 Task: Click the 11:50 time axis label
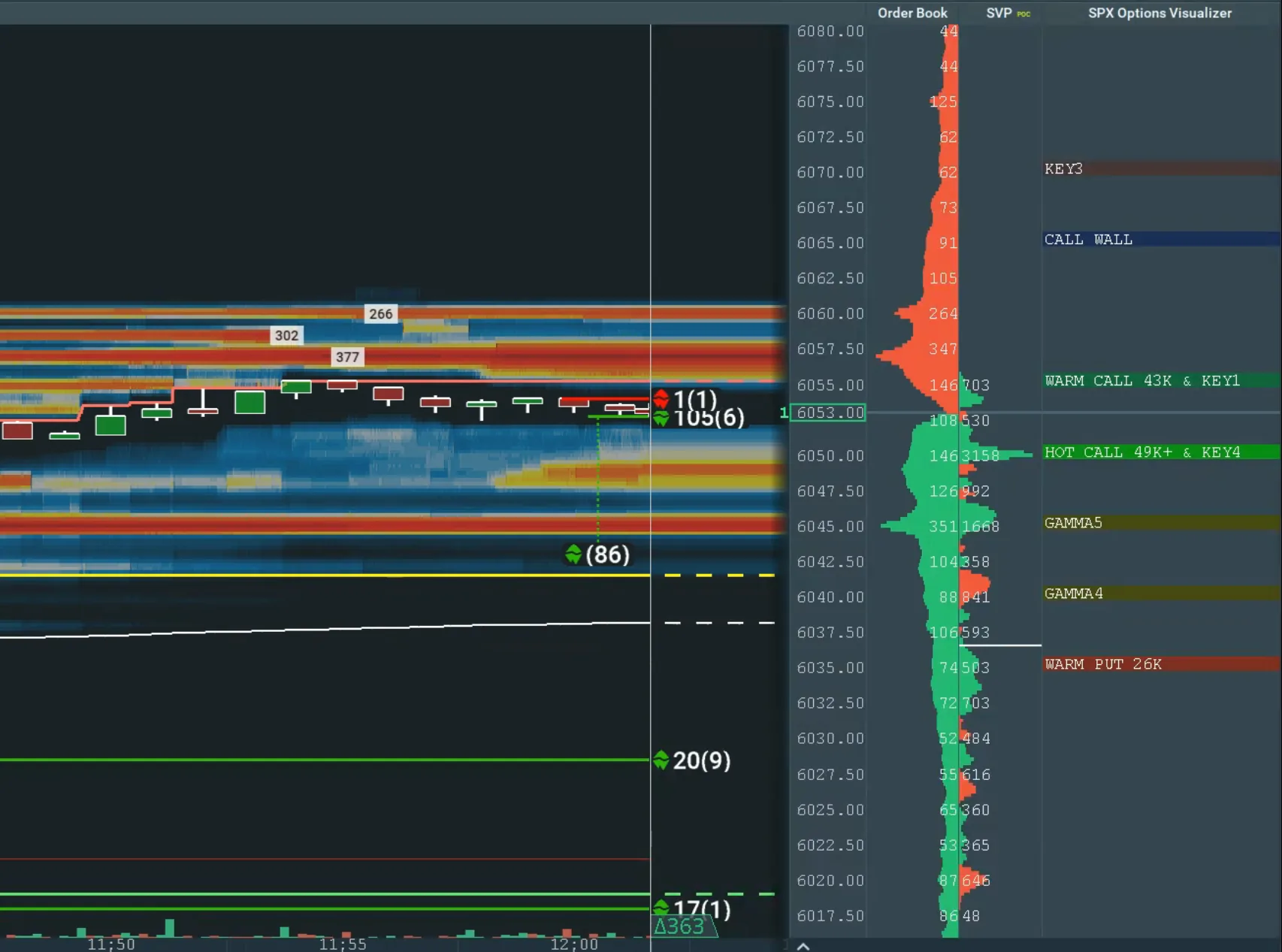111,944
